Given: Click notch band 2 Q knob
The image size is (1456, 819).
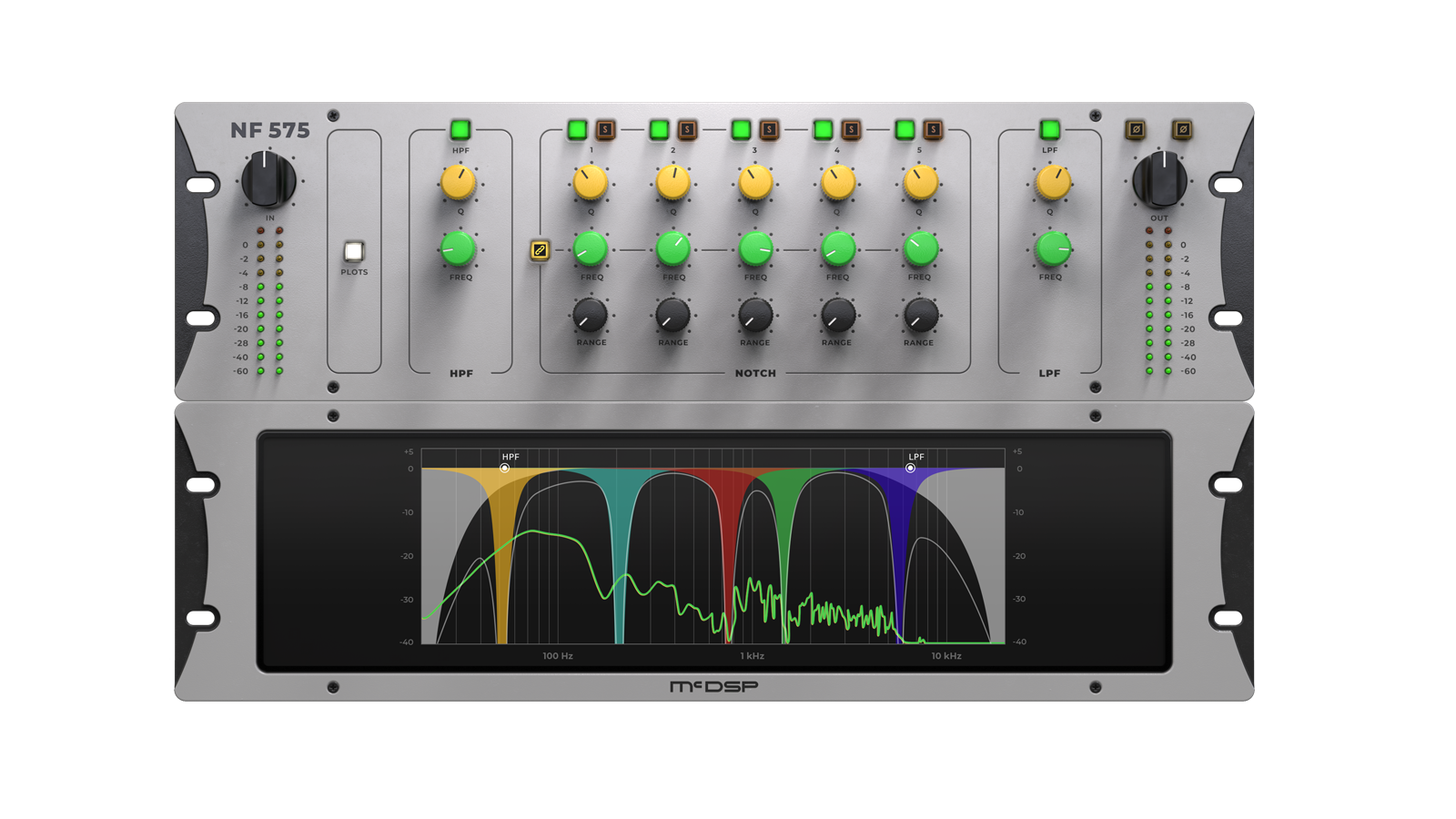Looking at the screenshot, I should pos(672,182).
